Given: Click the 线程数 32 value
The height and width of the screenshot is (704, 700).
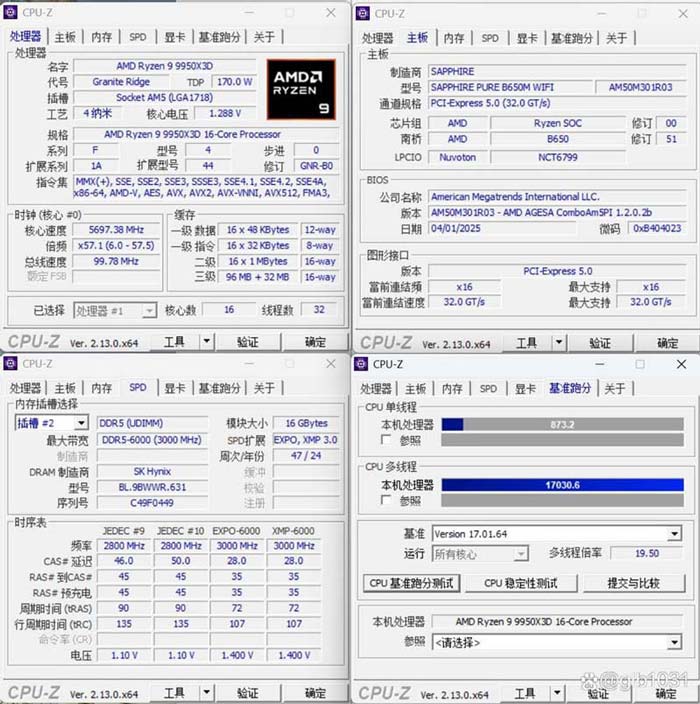Looking at the screenshot, I should pos(319,309).
